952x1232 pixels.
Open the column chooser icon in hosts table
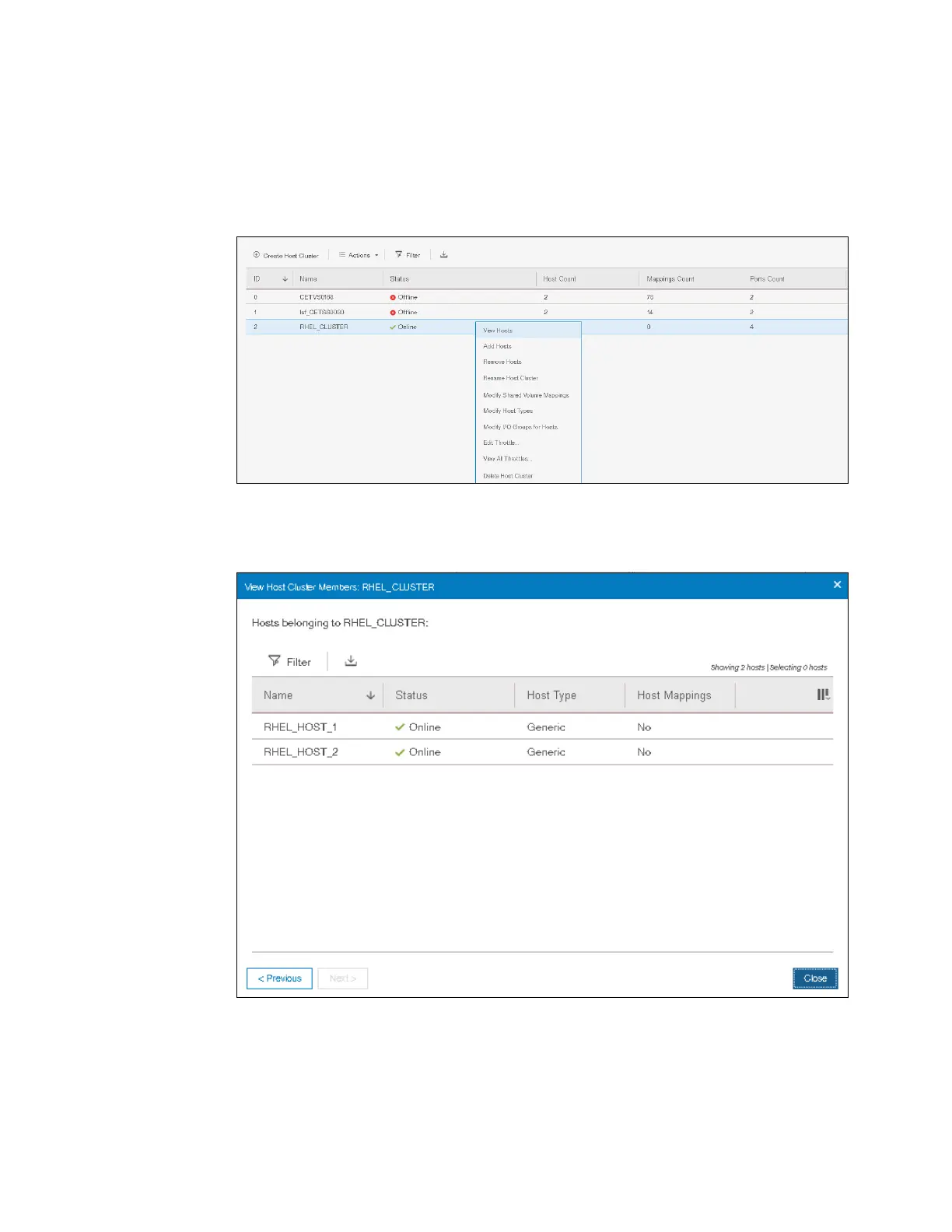(x=823, y=695)
